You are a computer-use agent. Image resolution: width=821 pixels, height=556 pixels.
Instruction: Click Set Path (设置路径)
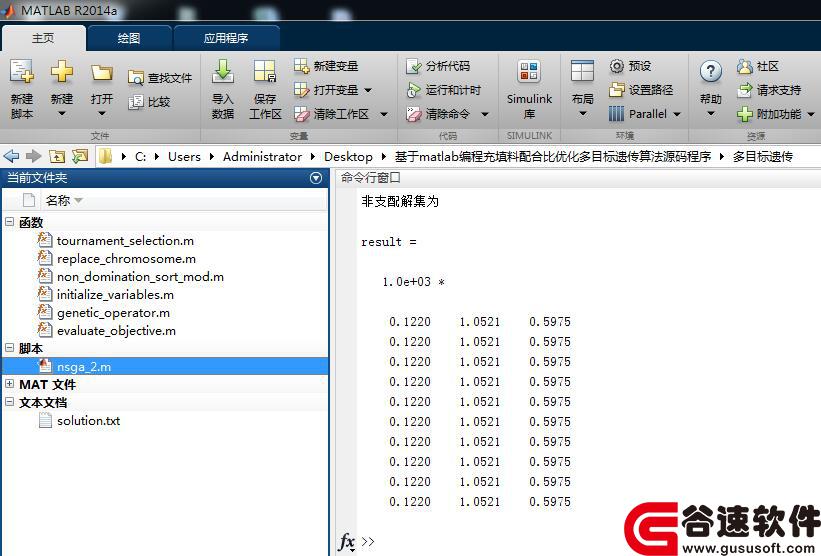pyautogui.click(x=641, y=90)
